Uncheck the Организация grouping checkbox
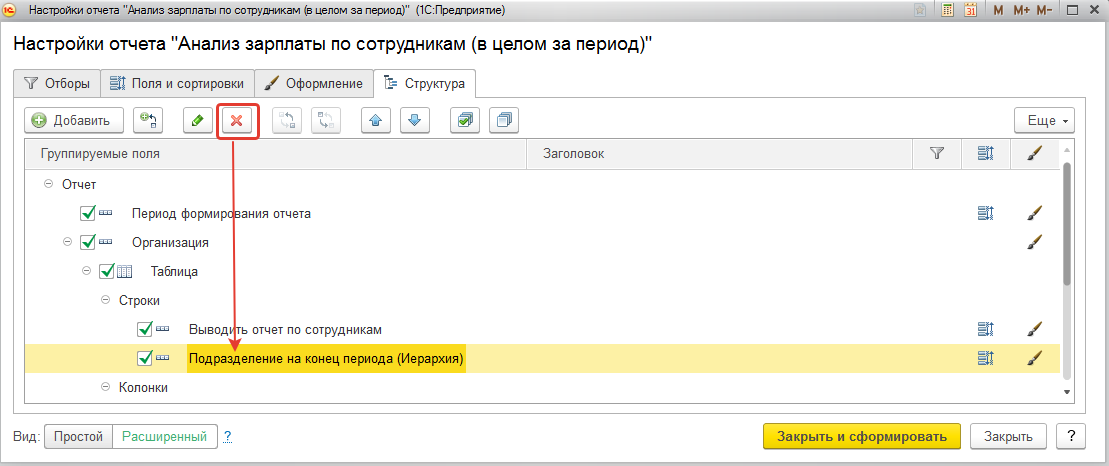 tap(88, 242)
